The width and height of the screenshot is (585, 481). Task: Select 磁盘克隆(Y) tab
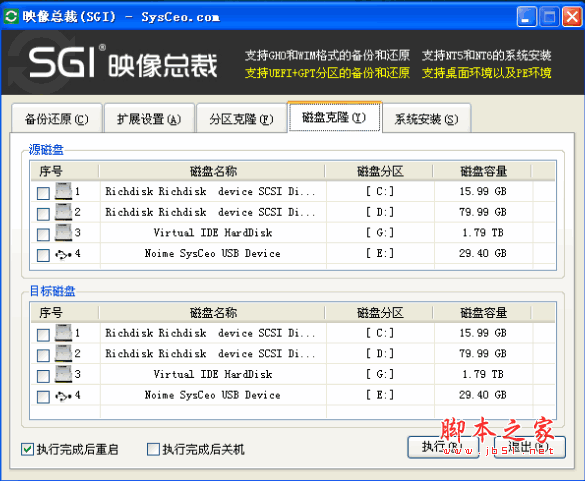tap(334, 117)
